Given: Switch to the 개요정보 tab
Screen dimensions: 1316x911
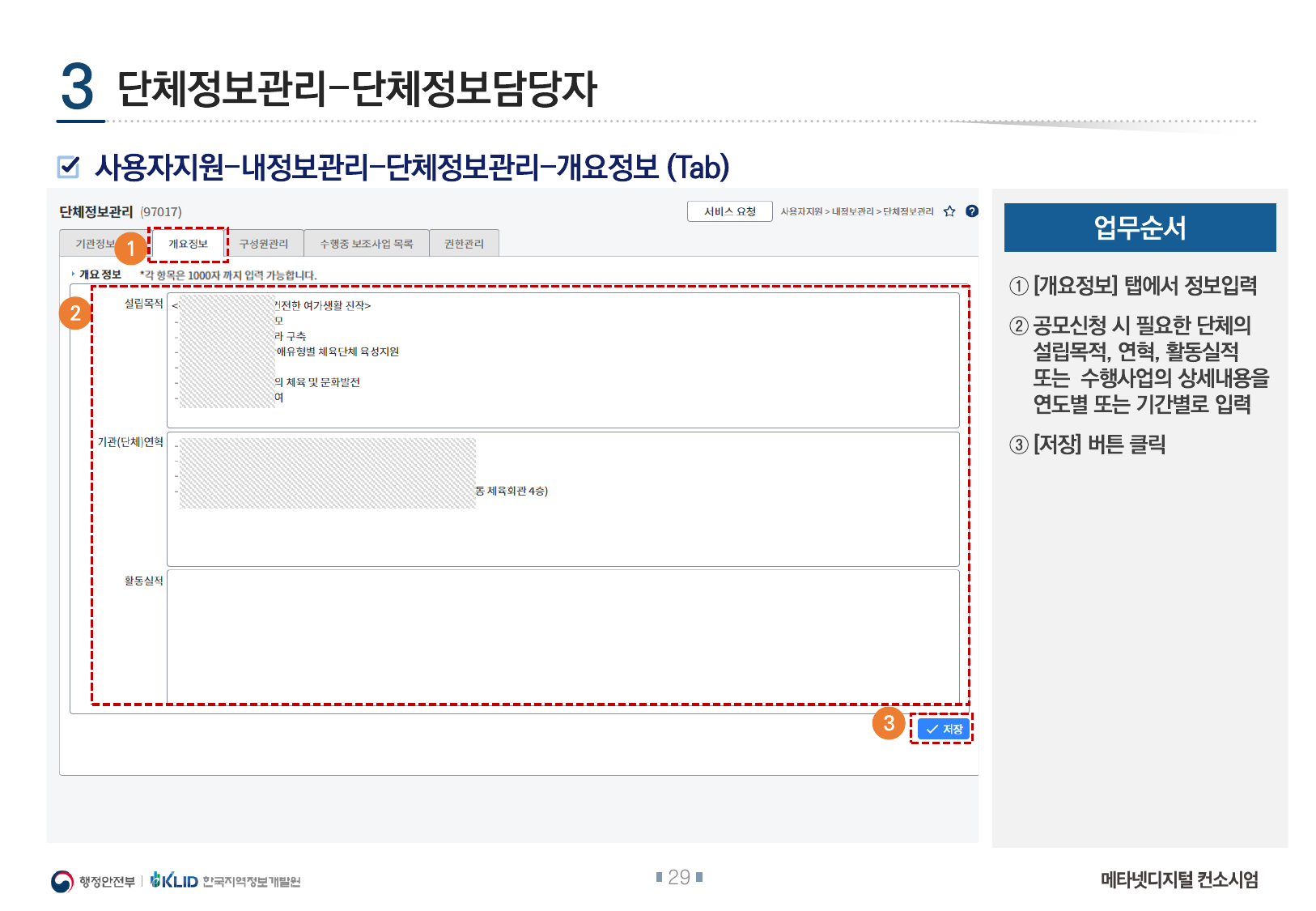Looking at the screenshot, I should point(188,244).
